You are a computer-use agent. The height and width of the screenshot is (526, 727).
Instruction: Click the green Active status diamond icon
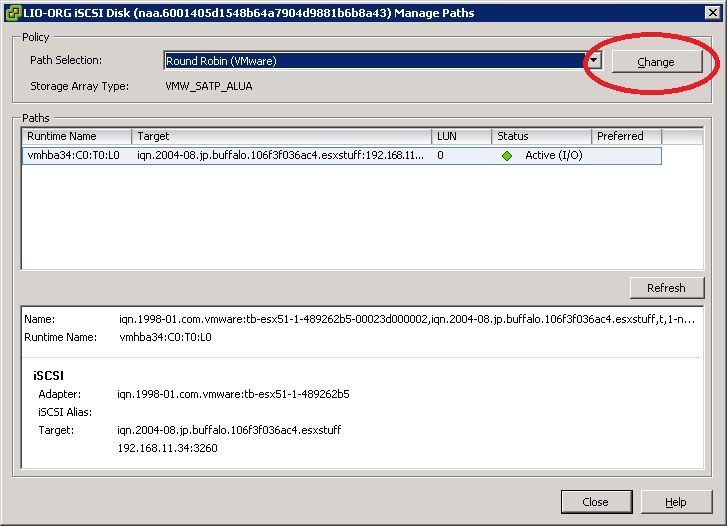507,156
